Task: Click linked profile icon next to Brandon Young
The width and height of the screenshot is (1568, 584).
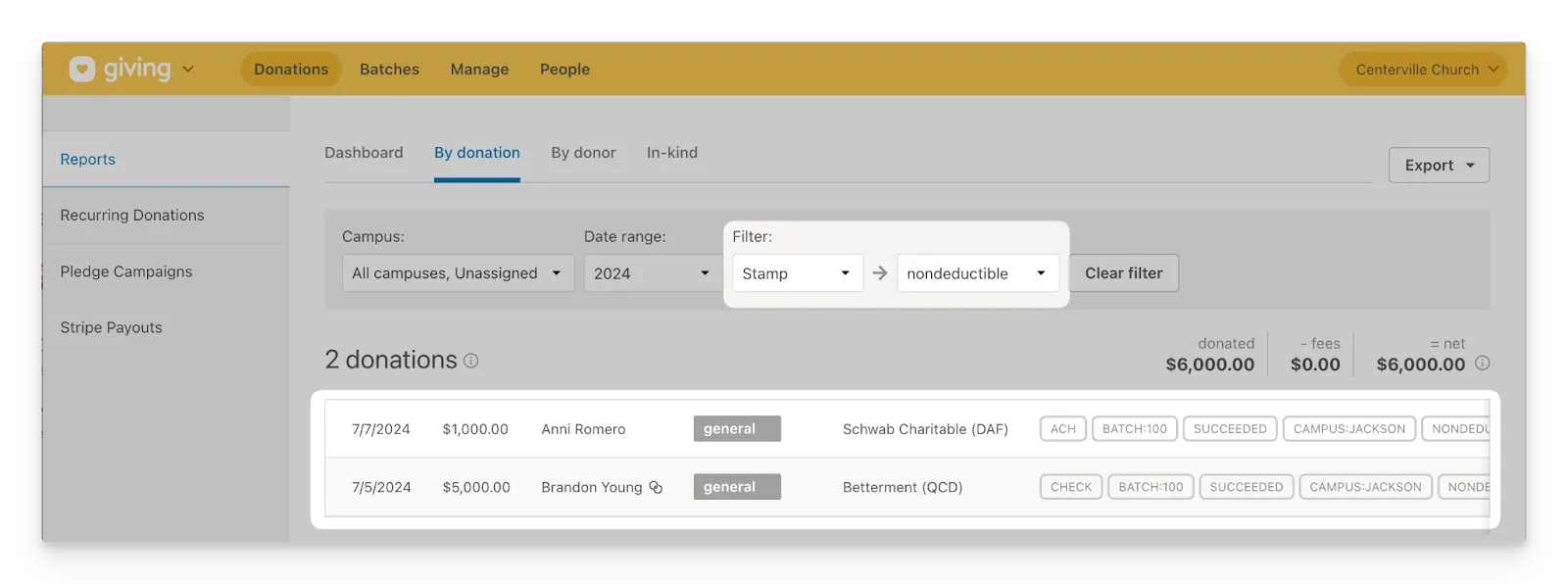Action: pos(657,487)
